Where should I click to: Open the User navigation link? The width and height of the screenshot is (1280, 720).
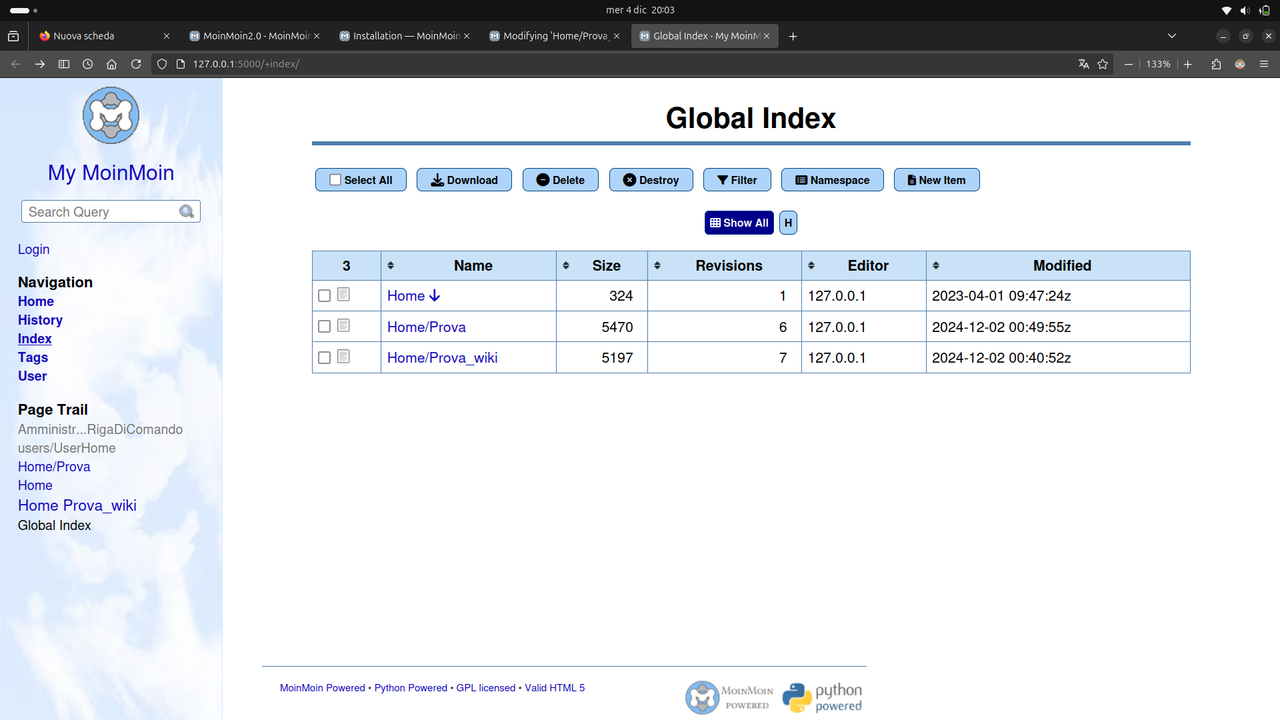pos(32,376)
